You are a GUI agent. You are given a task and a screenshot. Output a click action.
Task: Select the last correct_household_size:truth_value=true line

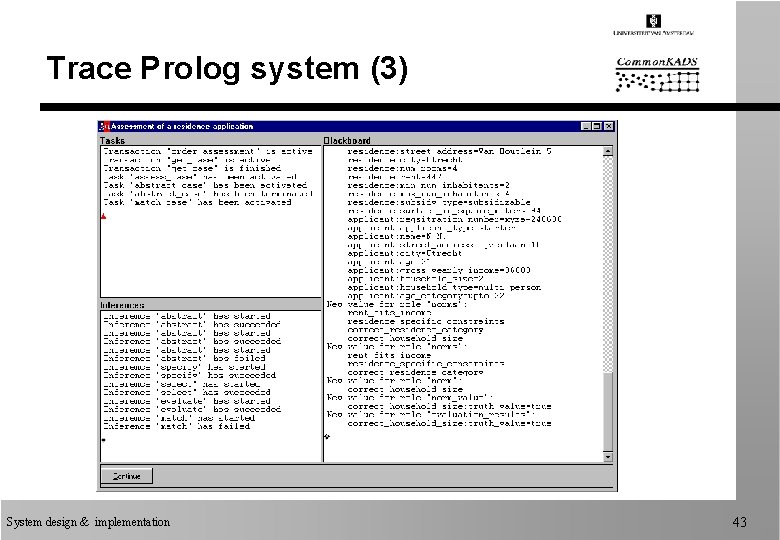click(x=449, y=423)
